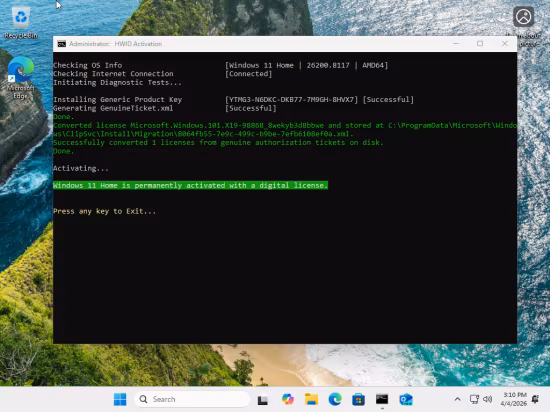This screenshot has width=550, height=412.
Task: Click the '[Connected]' status text
Action: pyautogui.click(x=248, y=74)
